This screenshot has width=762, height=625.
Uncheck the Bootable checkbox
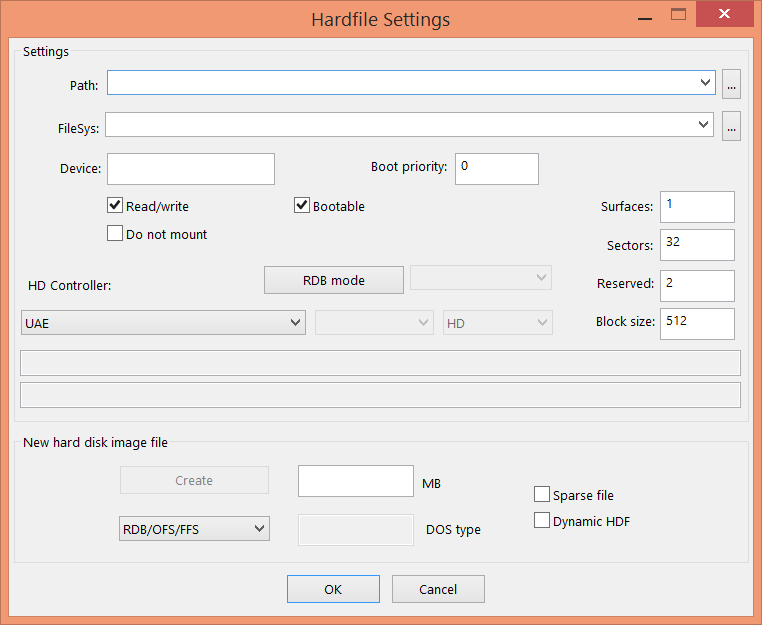302,206
